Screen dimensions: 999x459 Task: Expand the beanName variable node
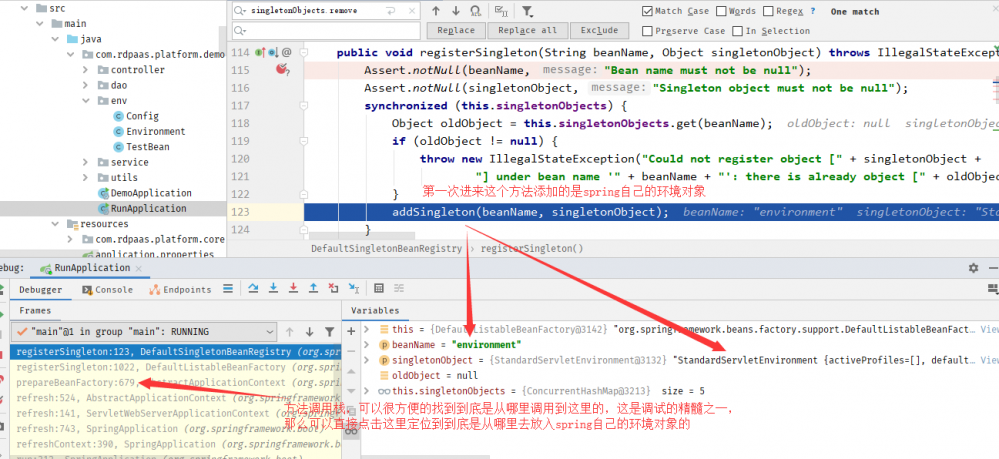pos(366,345)
